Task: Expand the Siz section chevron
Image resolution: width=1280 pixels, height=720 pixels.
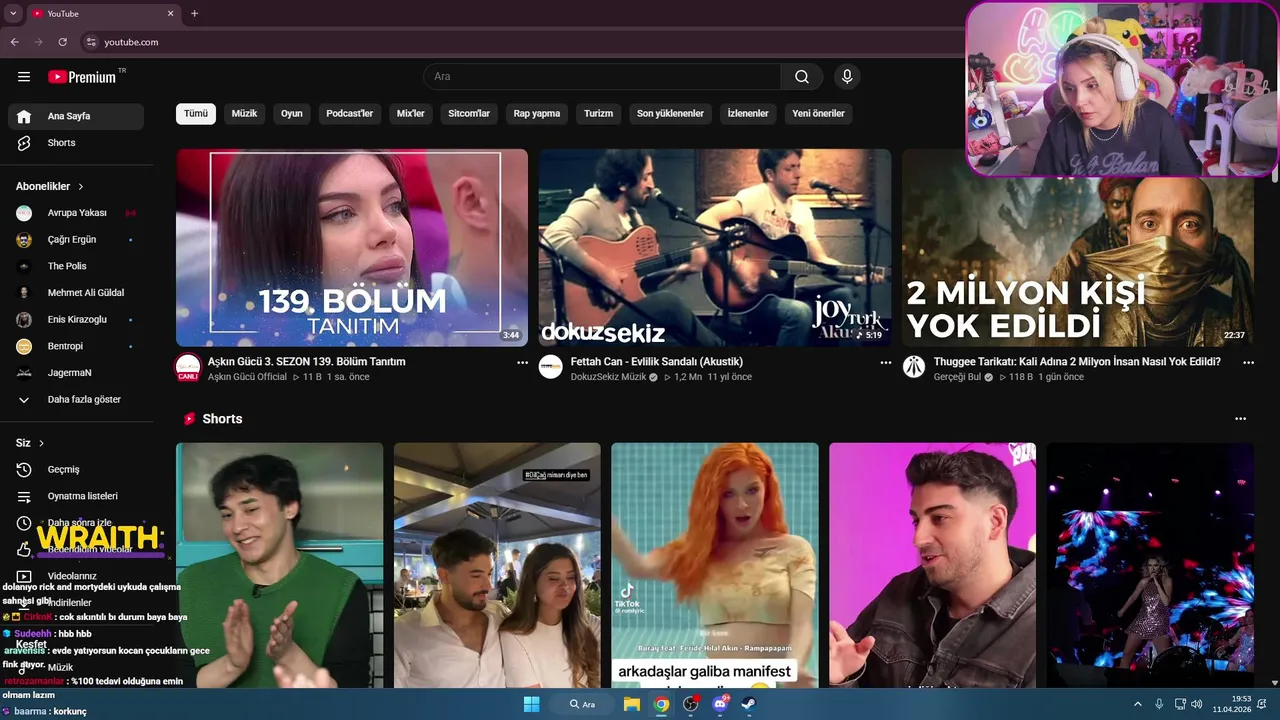Action: pos(41,443)
